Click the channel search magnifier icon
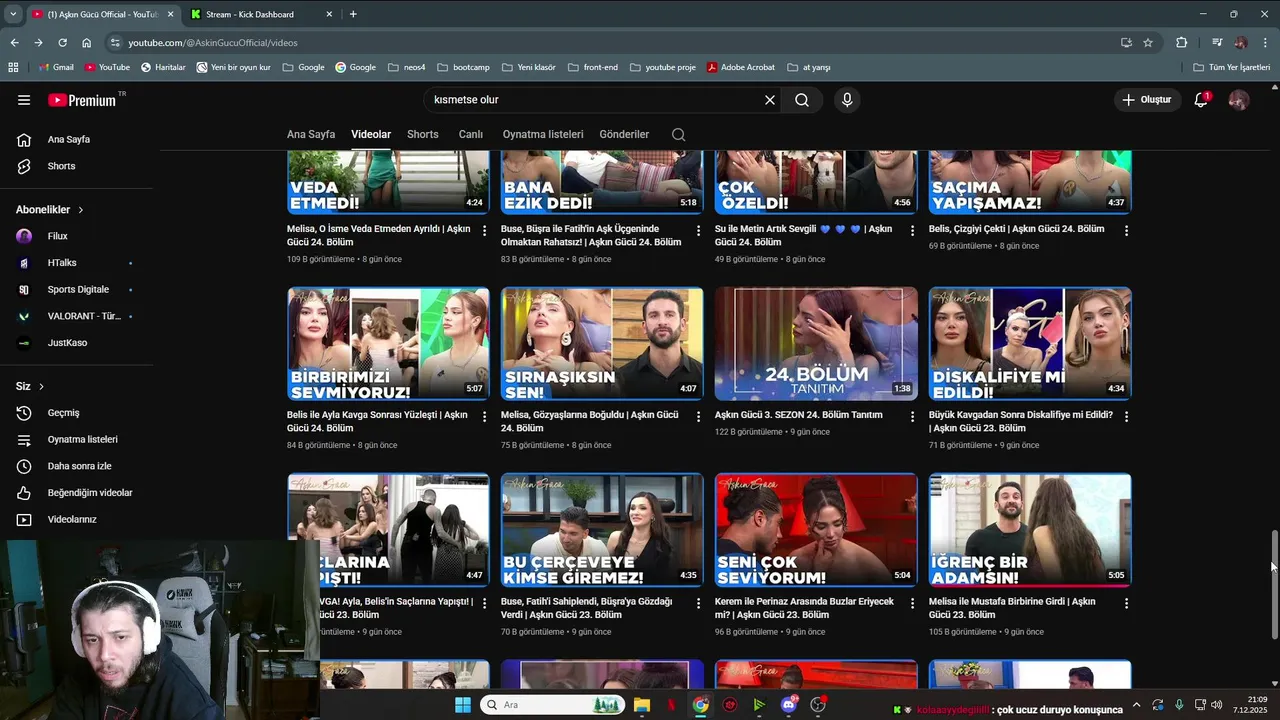The height and width of the screenshot is (720, 1280). [679, 134]
